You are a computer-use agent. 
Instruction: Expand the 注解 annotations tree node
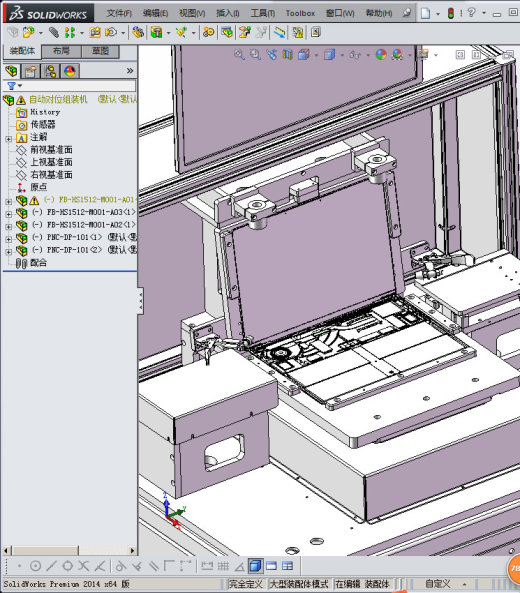[8, 139]
